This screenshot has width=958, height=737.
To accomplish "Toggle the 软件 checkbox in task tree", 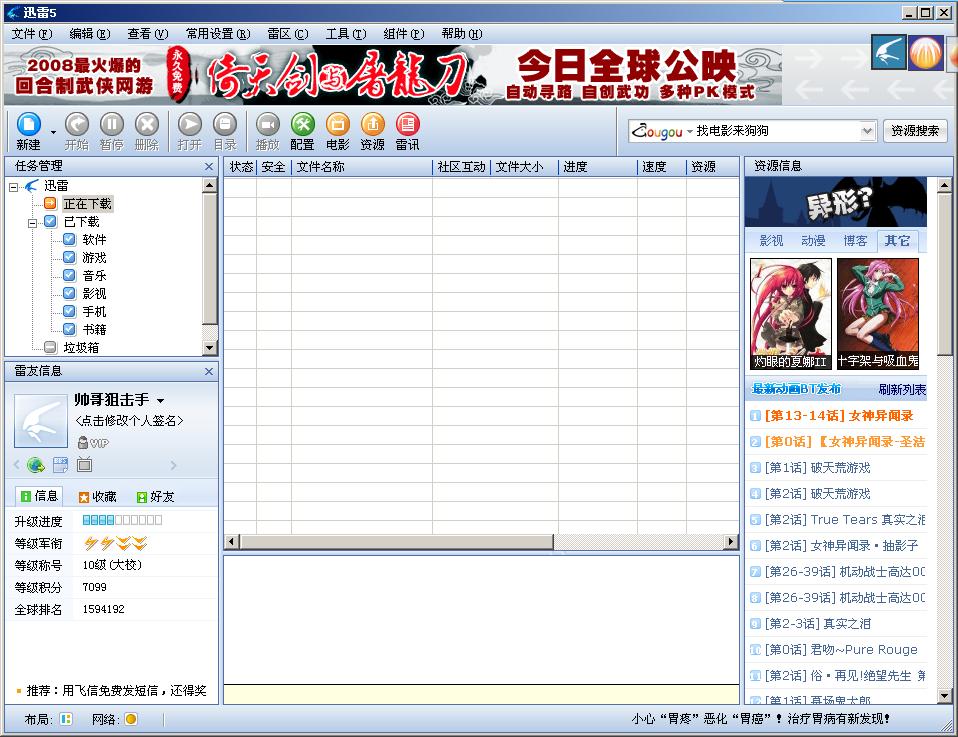I will coord(70,240).
